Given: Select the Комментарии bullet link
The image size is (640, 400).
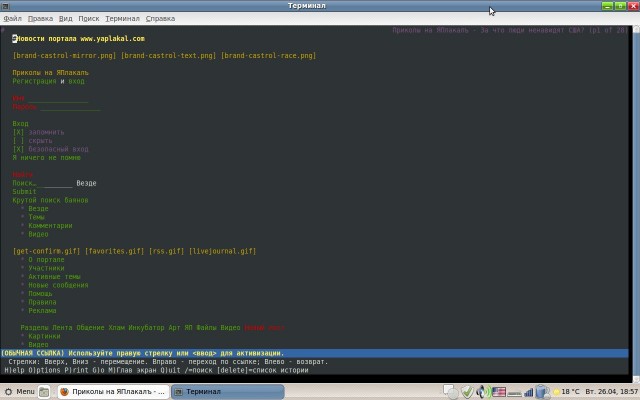Looking at the screenshot, I should [x=50, y=226].
